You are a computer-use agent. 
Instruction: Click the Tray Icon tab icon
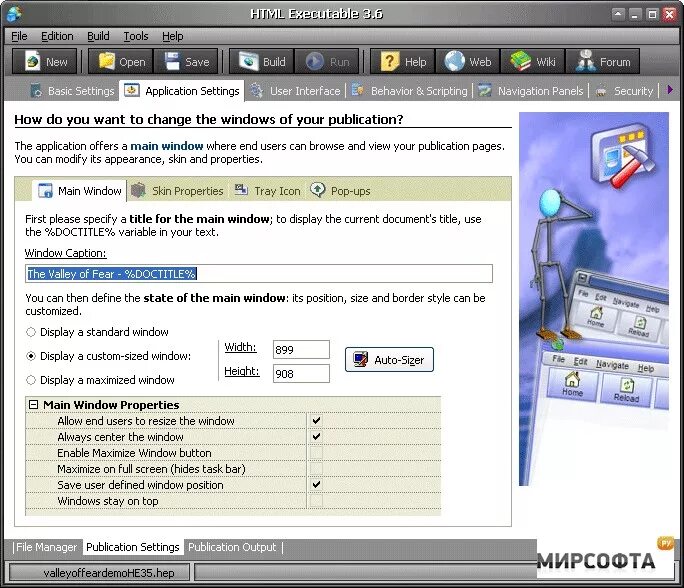(x=241, y=190)
